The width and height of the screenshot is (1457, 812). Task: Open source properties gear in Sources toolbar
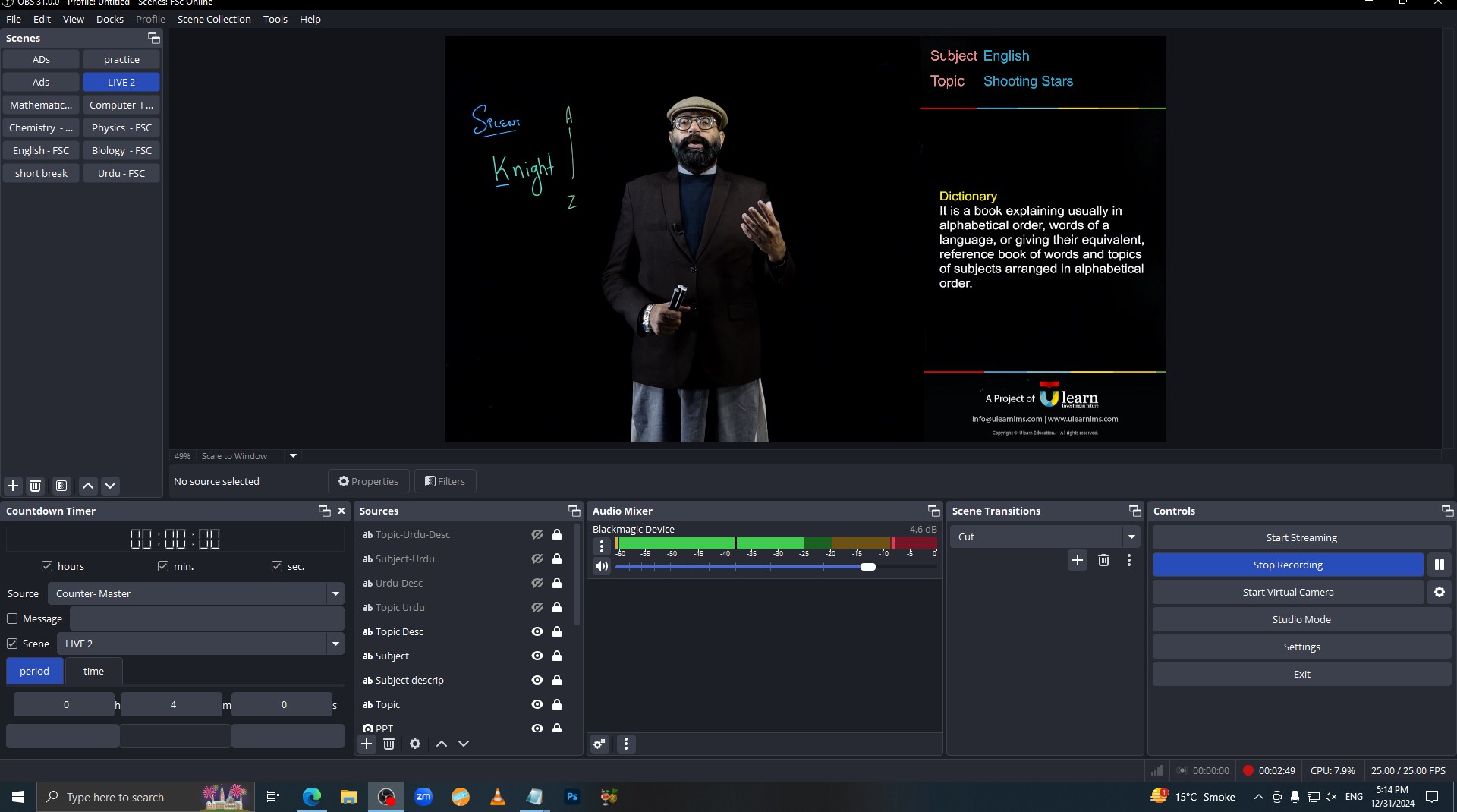pyautogui.click(x=415, y=744)
